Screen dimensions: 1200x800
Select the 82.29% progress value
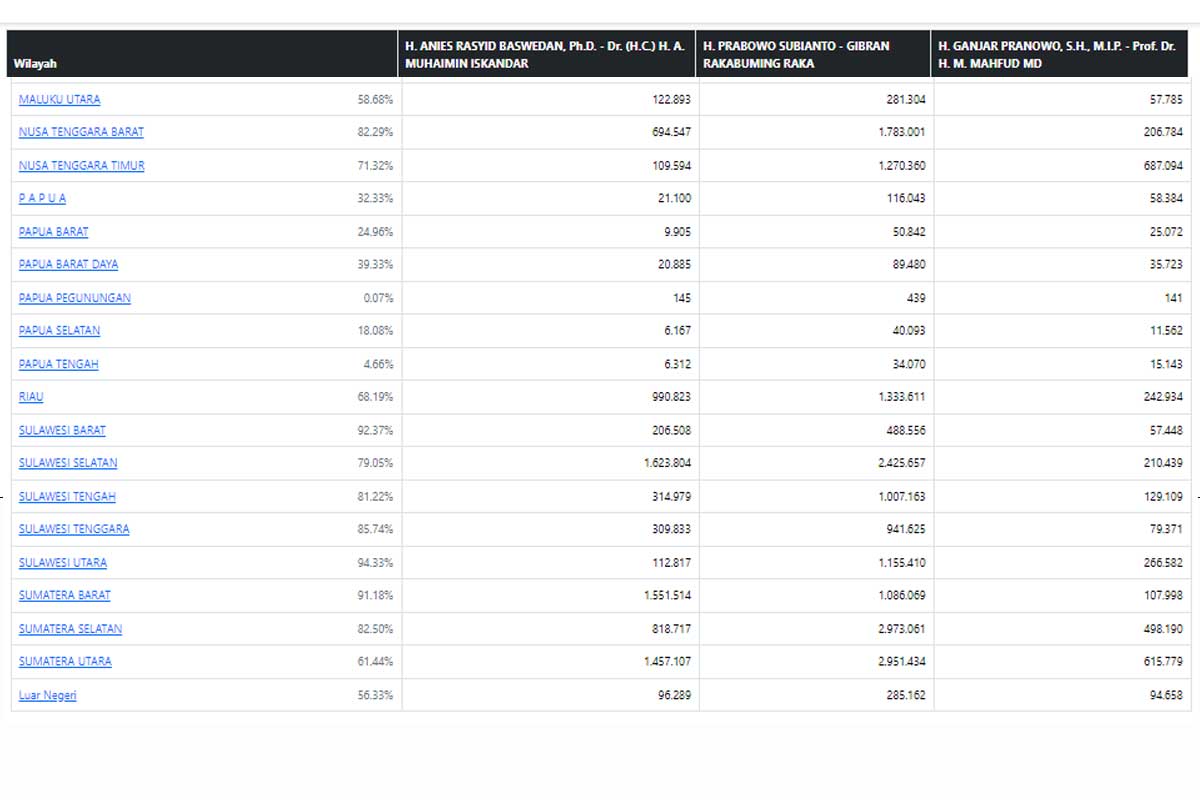click(375, 132)
